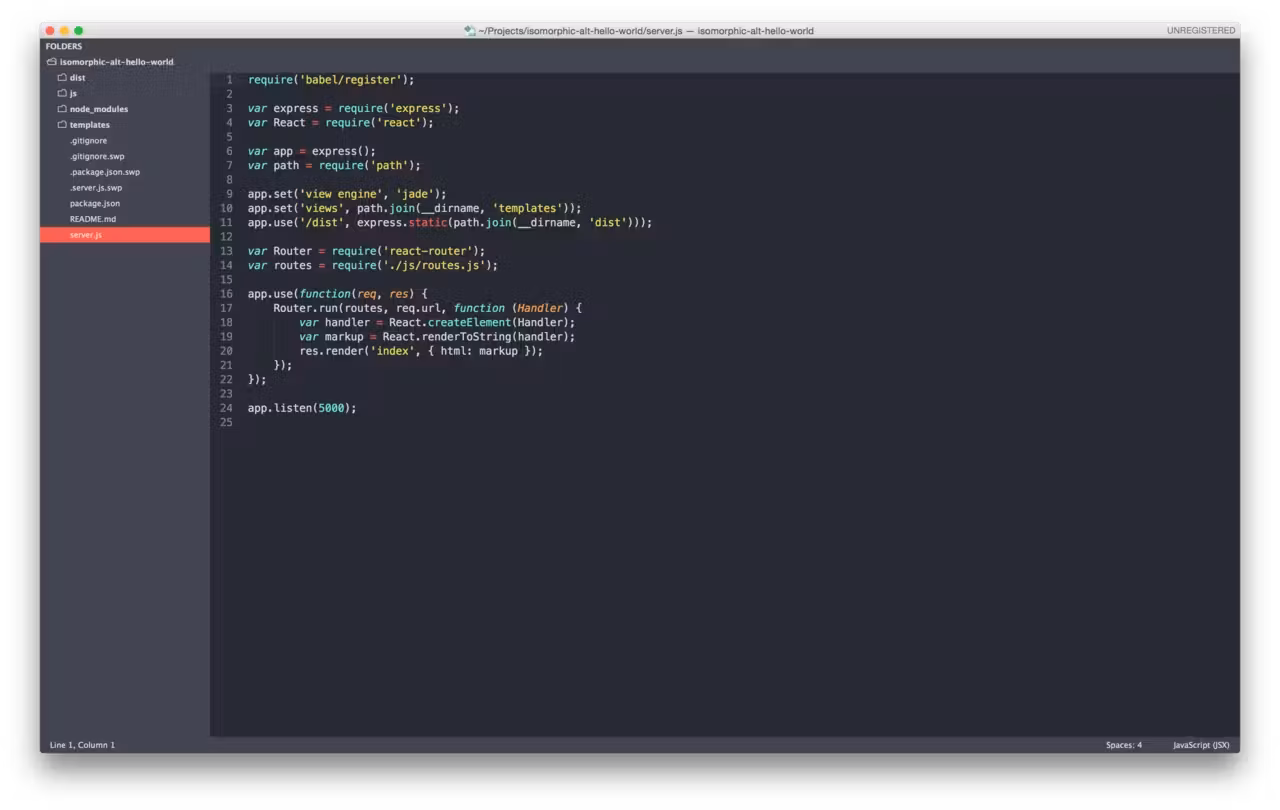Click the 'babel/register' string on line 1
The height and width of the screenshot is (810, 1280).
351,80
